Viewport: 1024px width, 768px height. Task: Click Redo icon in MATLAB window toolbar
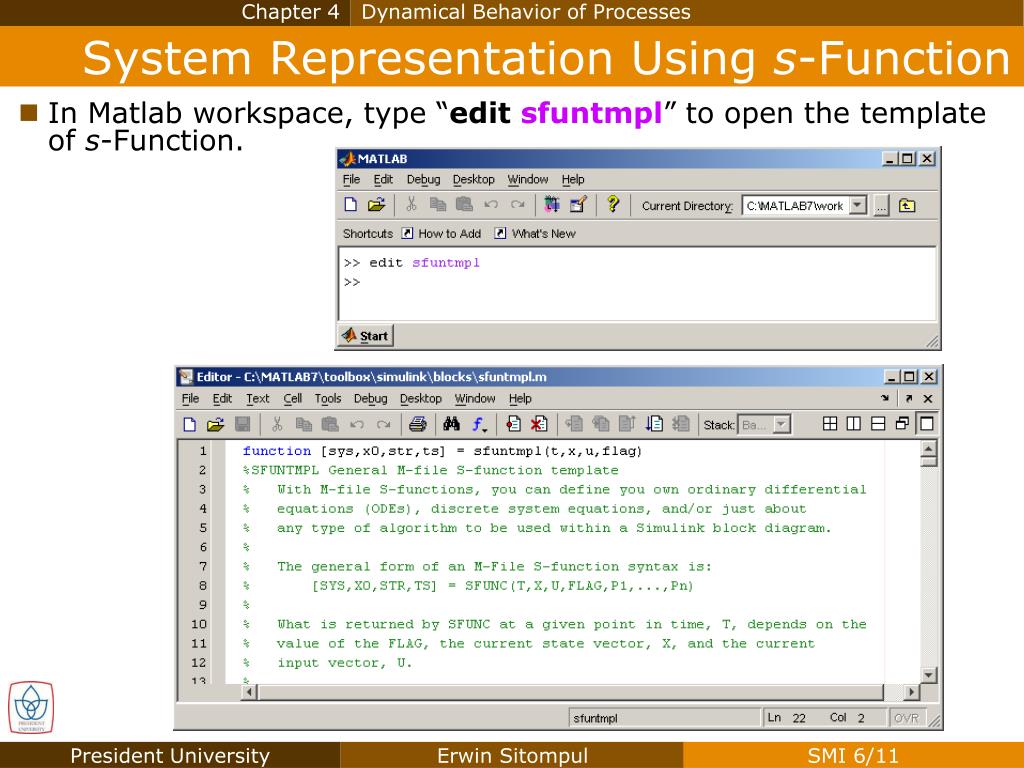(518, 205)
